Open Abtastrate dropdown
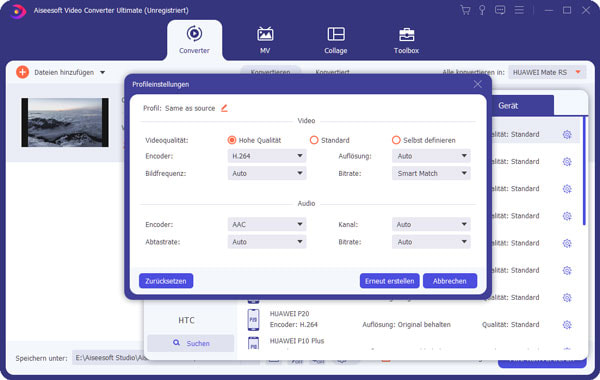 click(267, 242)
